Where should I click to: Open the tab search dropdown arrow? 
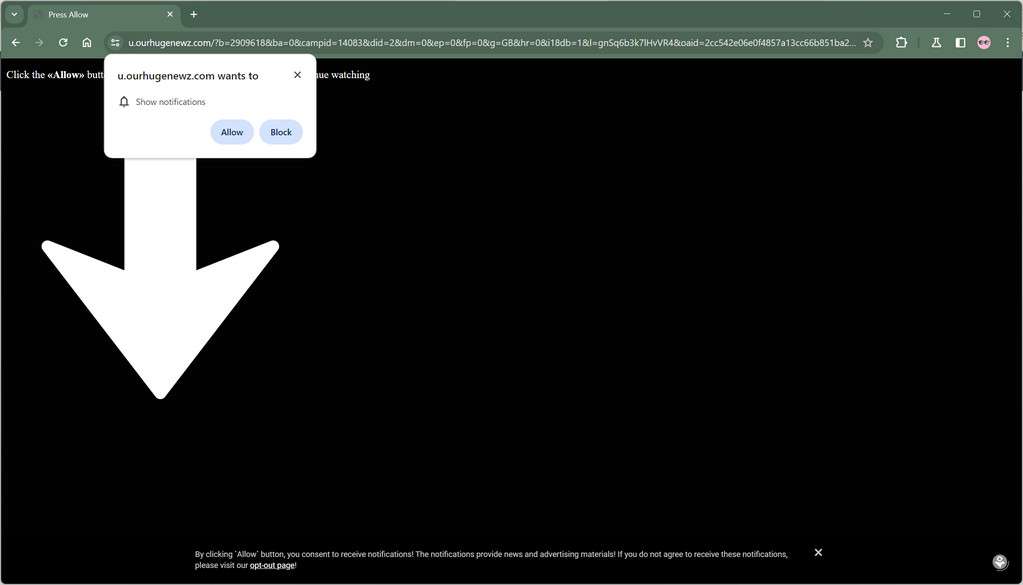point(14,14)
